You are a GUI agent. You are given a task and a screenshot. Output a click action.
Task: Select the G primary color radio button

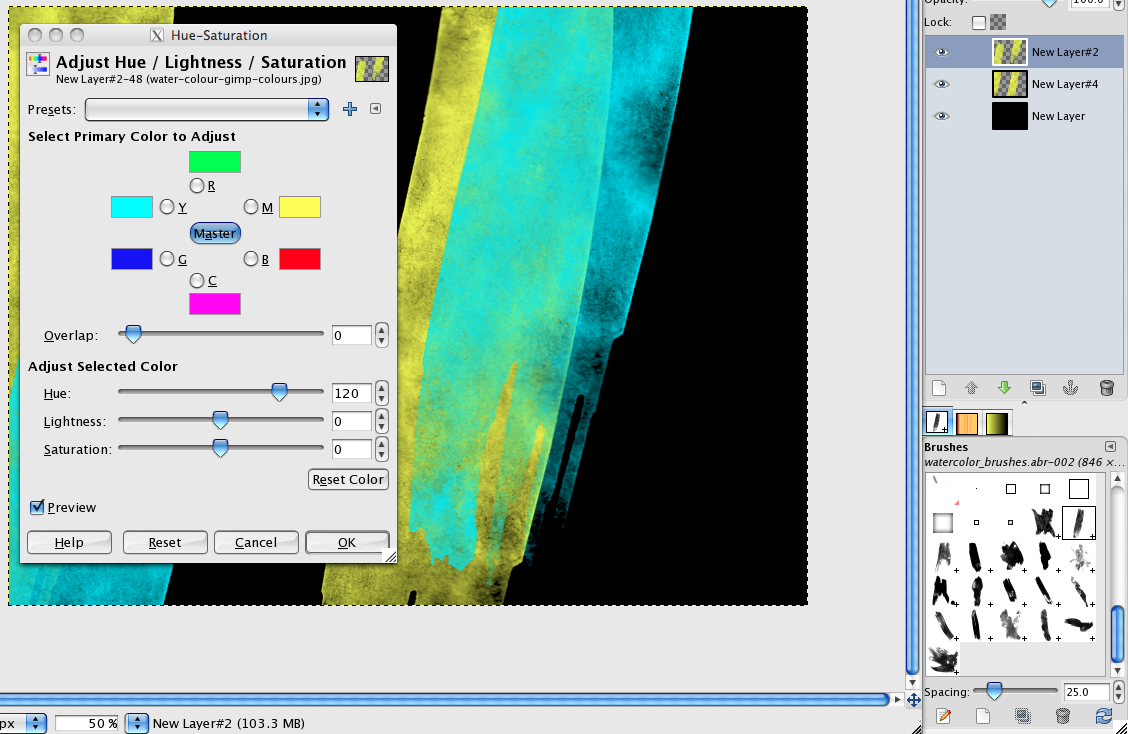(x=167, y=259)
